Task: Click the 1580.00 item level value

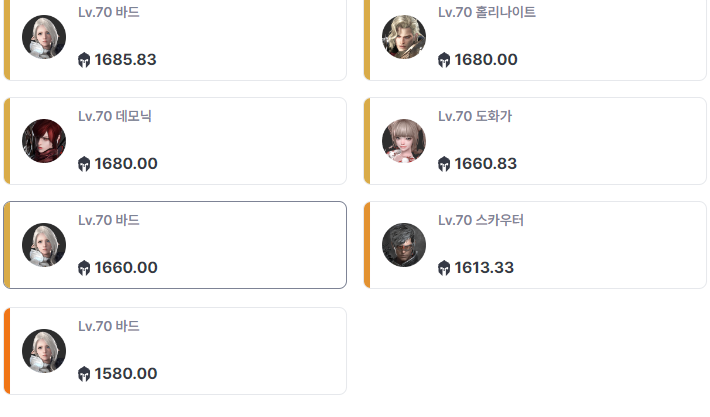Action: [x=126, y=374]
